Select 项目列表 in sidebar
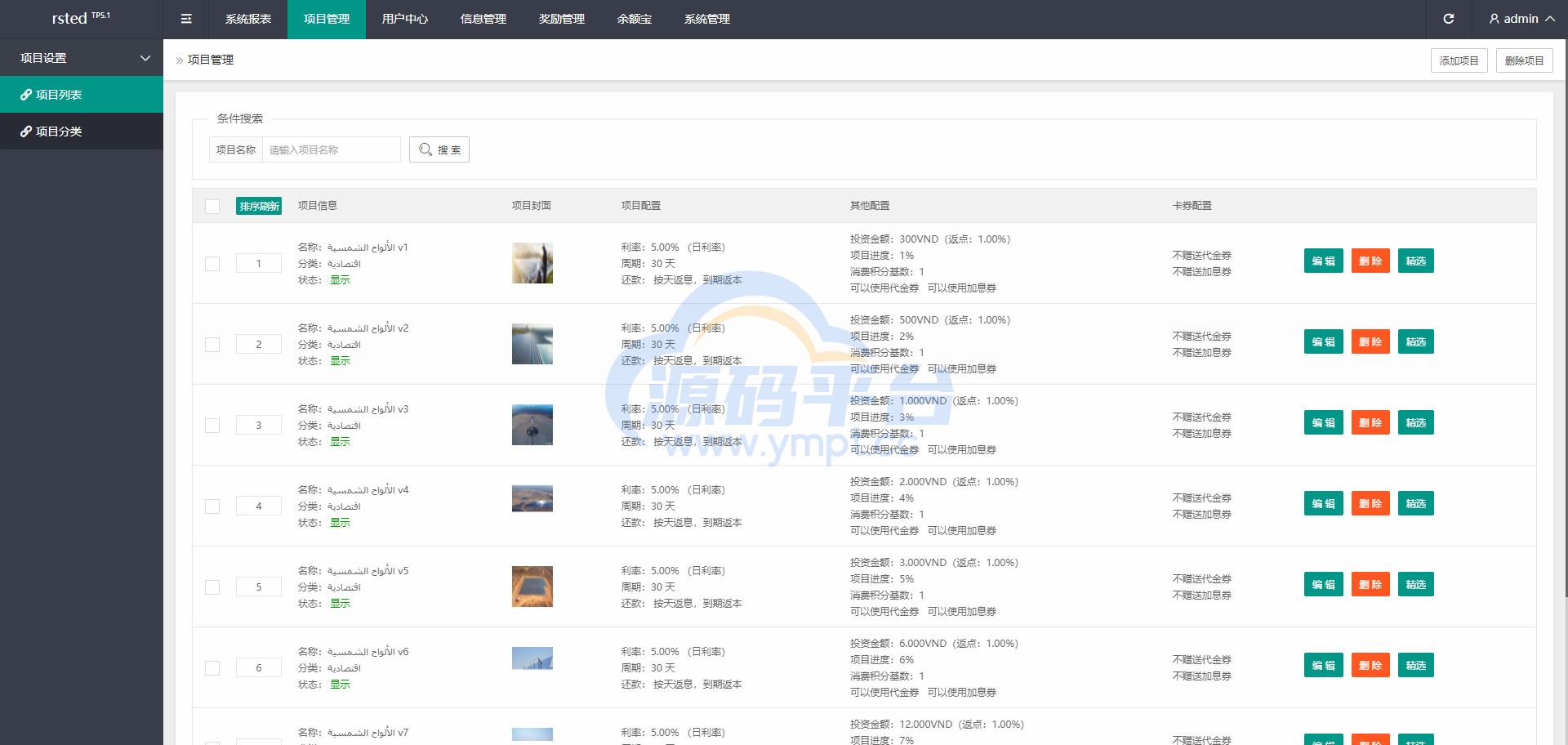This screenshot has height=745, width=1568. [x=82, y=95]
